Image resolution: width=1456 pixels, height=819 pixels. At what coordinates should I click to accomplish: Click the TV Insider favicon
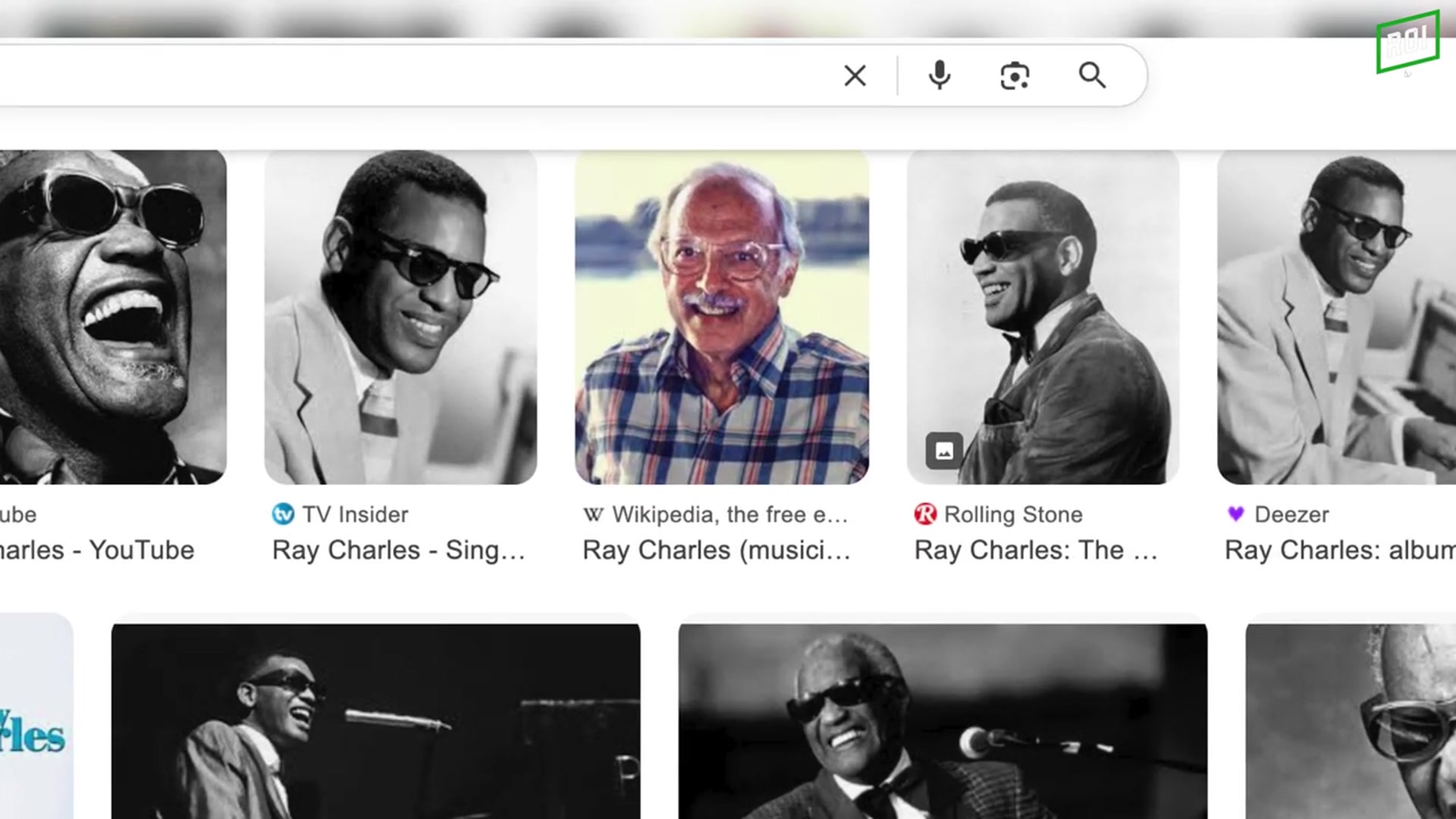coord(283,514)
